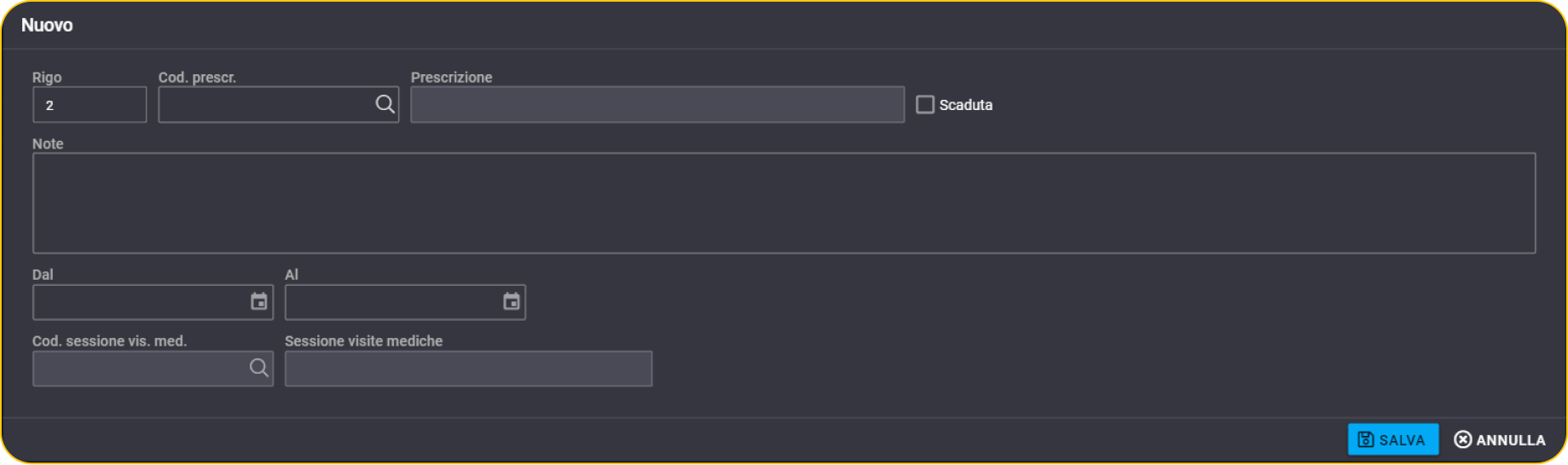Focus the Al date input

pos(393,302)
